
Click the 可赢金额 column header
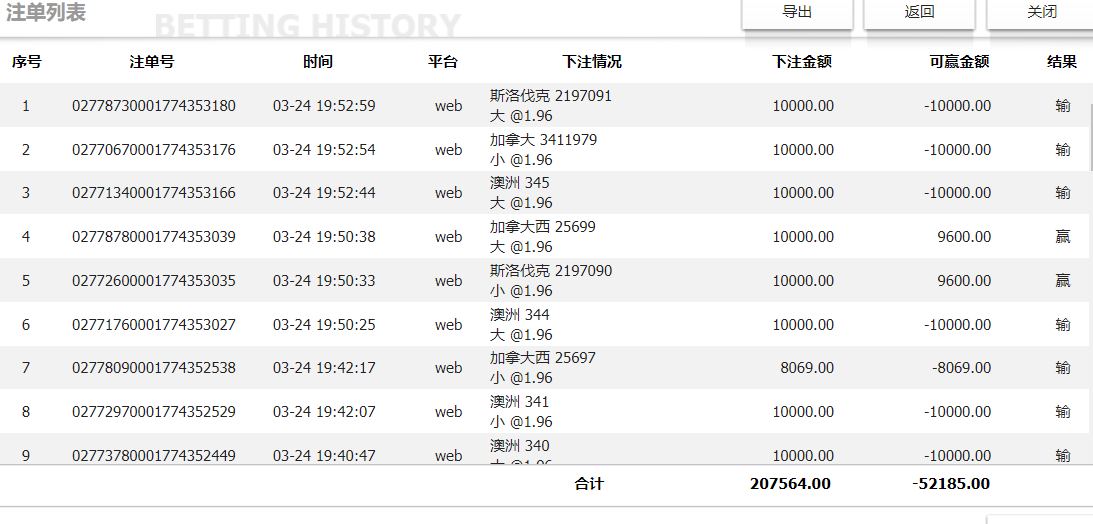(x=959, y=62)
